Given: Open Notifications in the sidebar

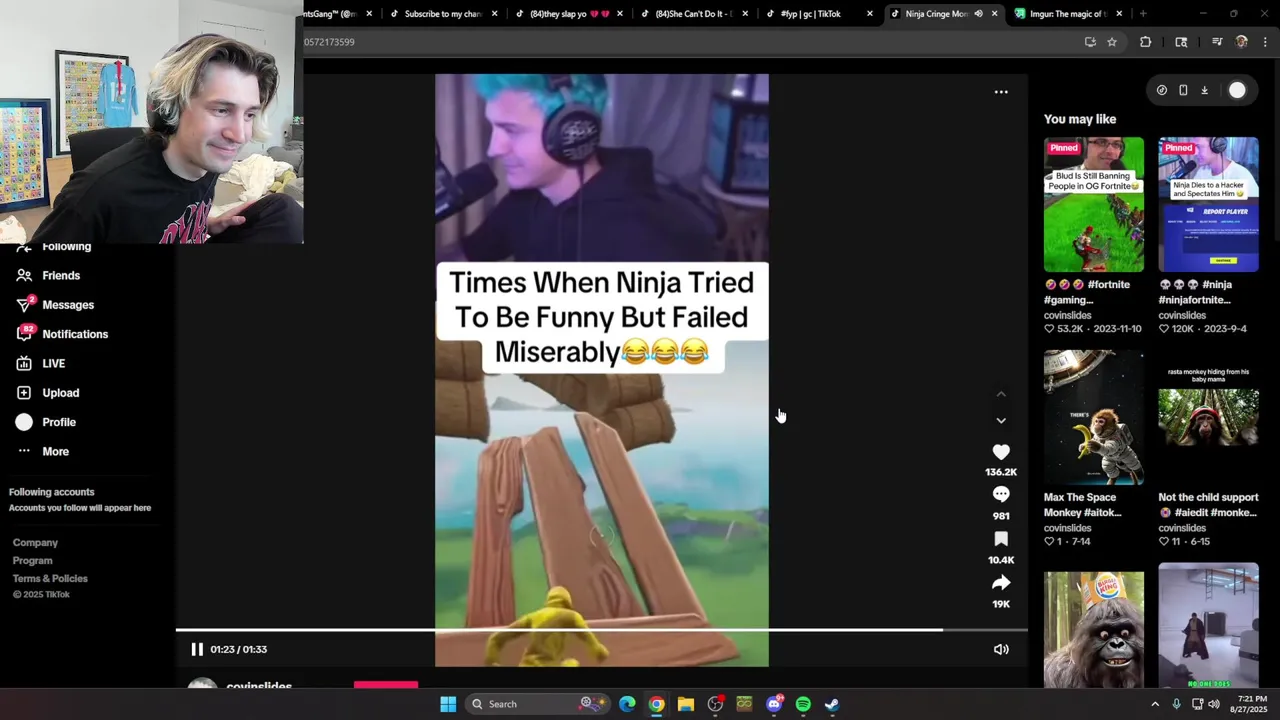Looking at the screenshot, I should 75,334.
